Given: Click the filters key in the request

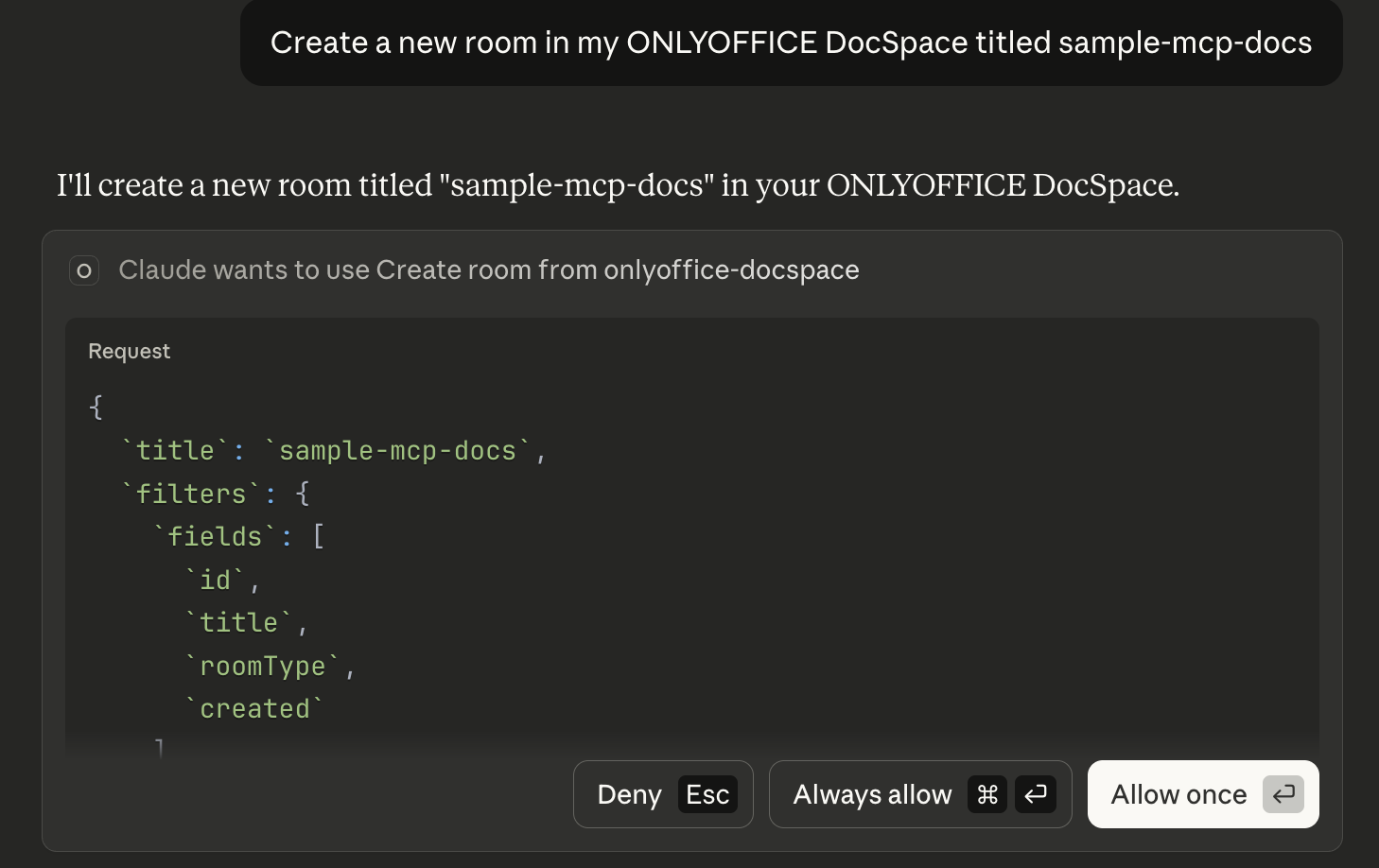Looking at the screenshot, I should [x=191, y=494].
